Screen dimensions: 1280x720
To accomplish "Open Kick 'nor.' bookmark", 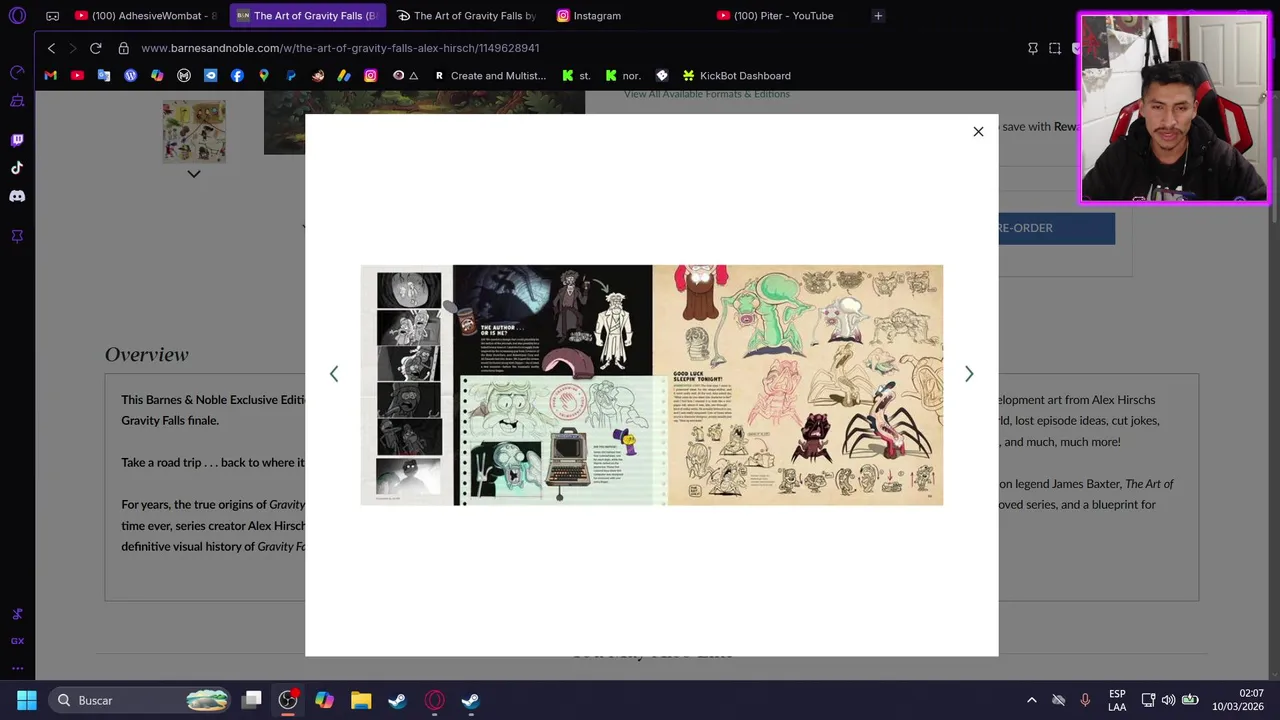I will point(622,75).
